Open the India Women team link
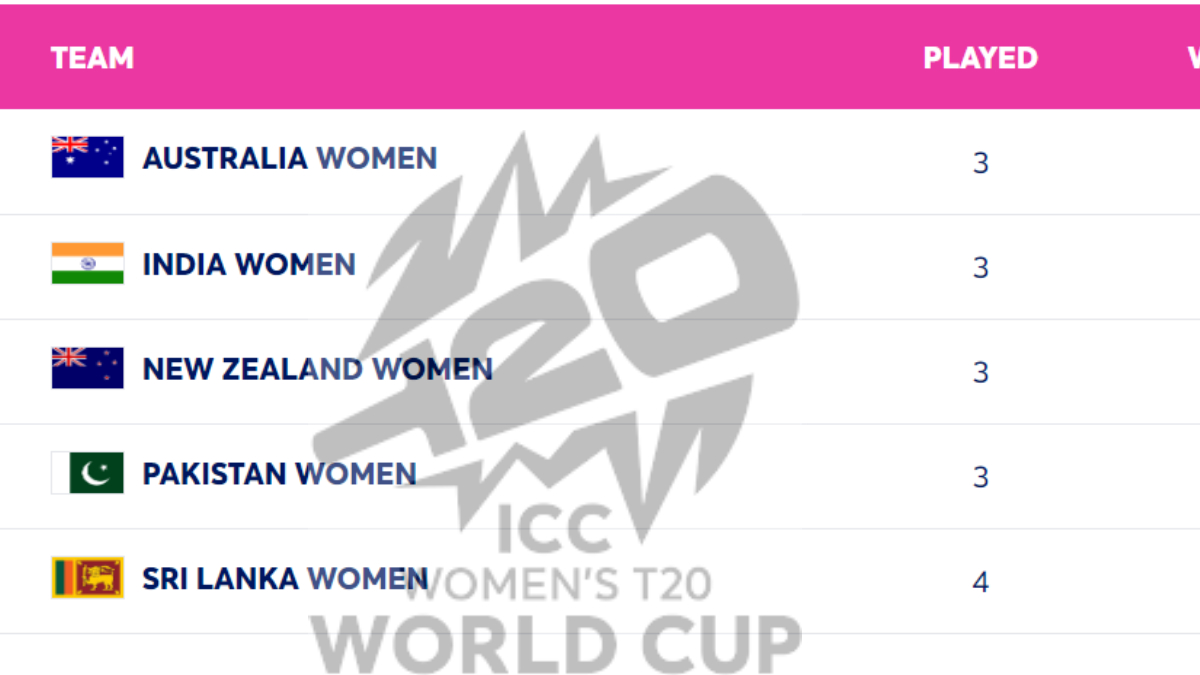 point(249,264)
